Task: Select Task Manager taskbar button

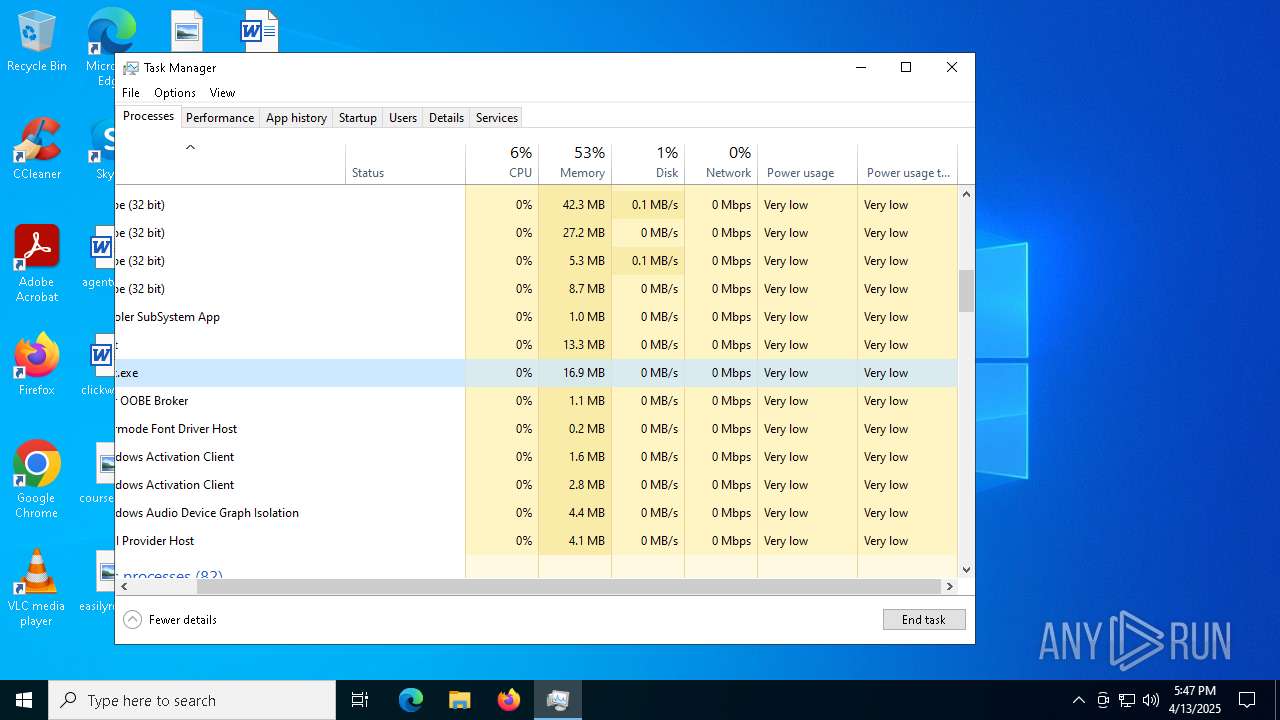Action: 557,700
